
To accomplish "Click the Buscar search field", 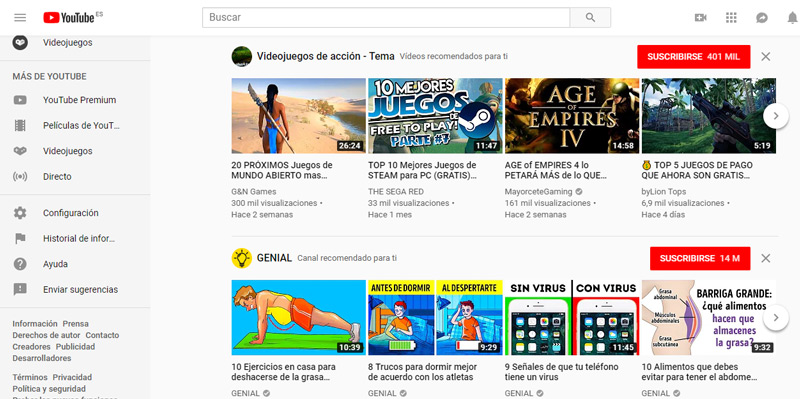I will [386, 17].
